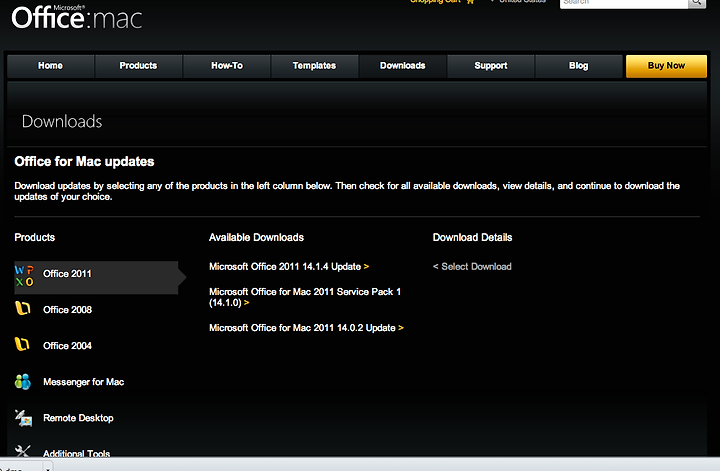This screenshot has height=471, width=720.
Task: Click the Office for Mac updates heading
Action: point(84,162)
